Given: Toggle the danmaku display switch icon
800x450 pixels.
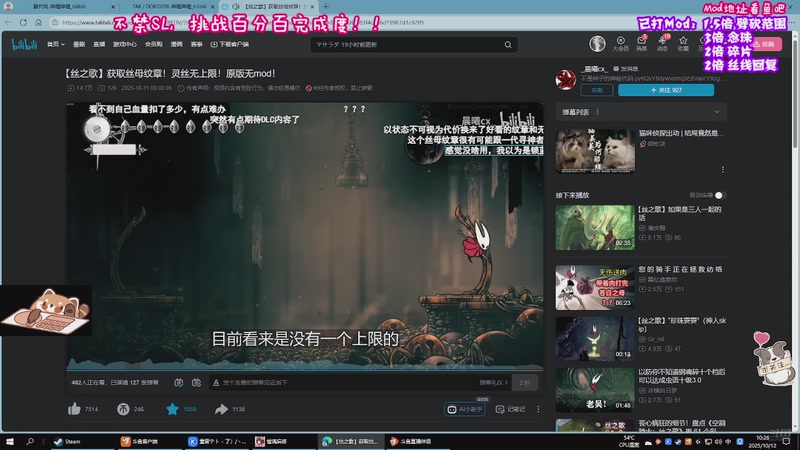Looking at the screenshot, I should 179,382.
